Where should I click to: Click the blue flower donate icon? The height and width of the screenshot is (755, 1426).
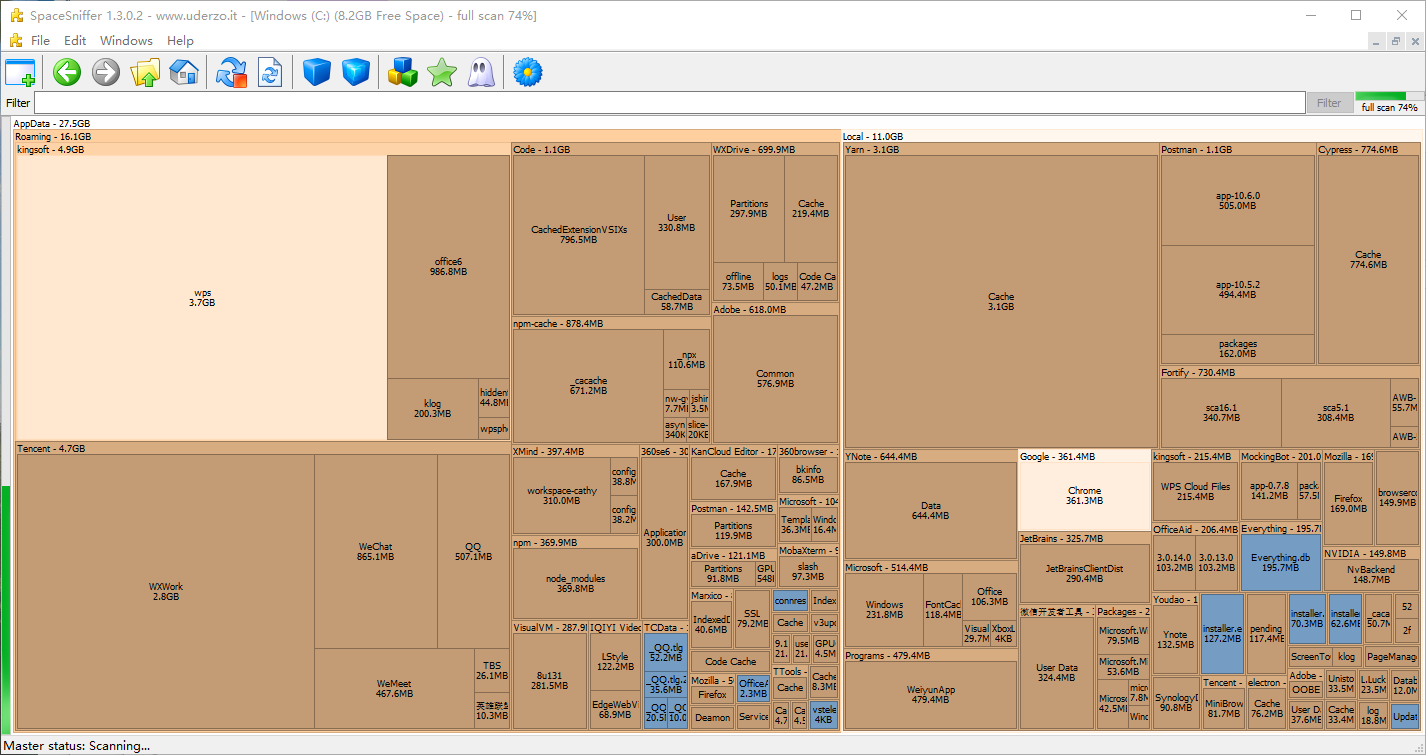click(x=528, y=72)
